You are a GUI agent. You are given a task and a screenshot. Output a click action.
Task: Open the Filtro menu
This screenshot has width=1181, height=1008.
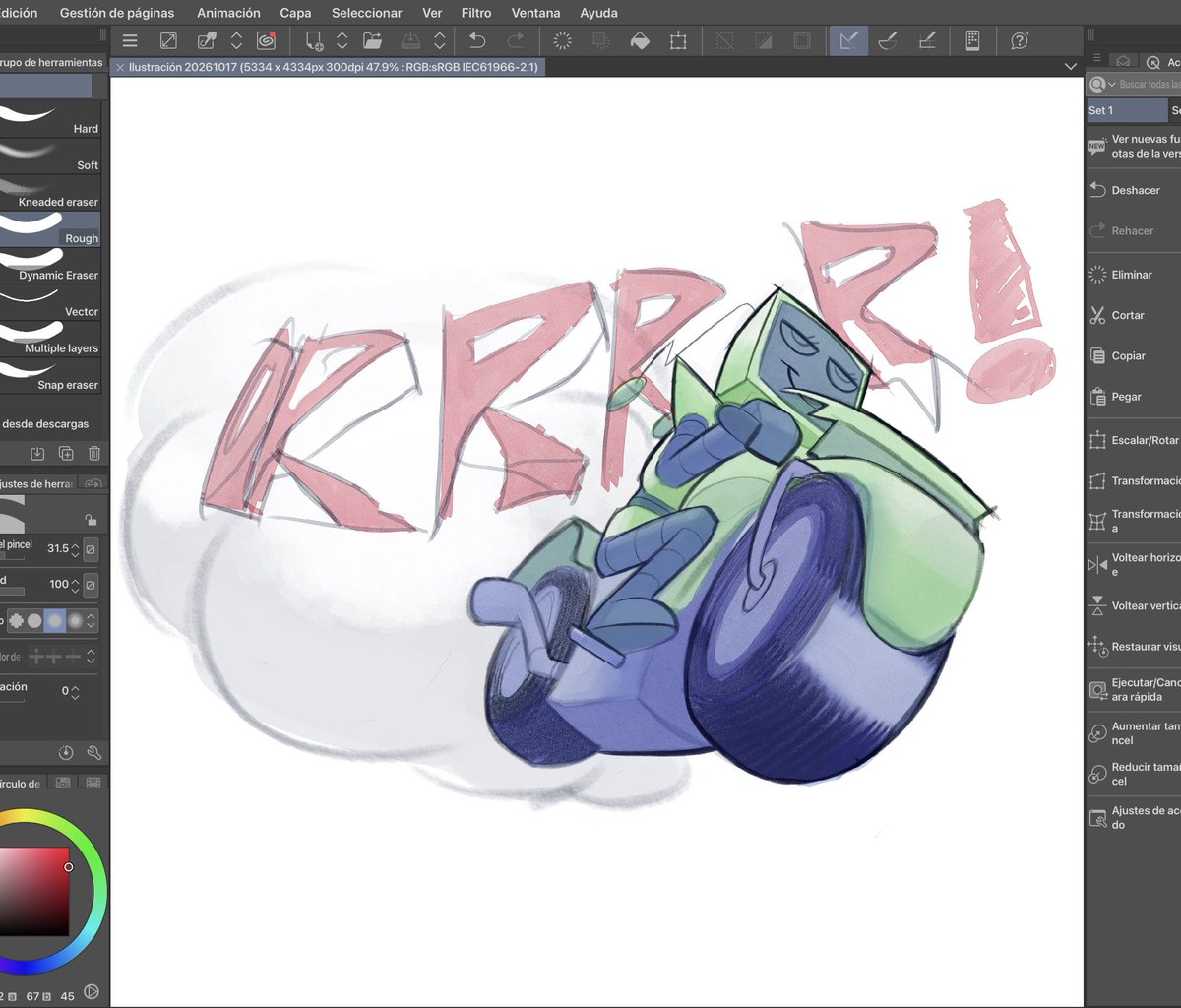pos(476,13)
